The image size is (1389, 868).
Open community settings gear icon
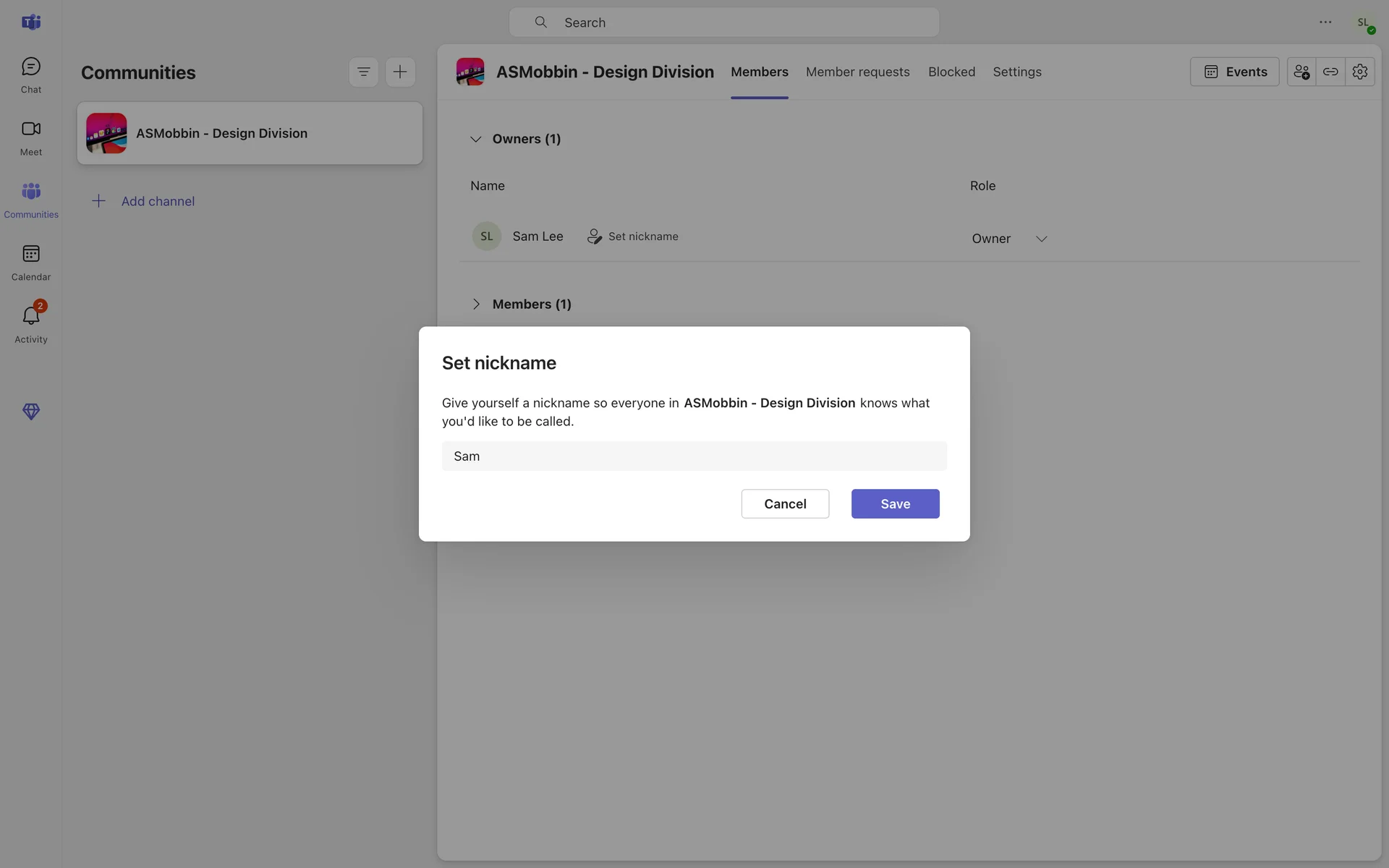pyautogui.click(x=1360, y=72)
